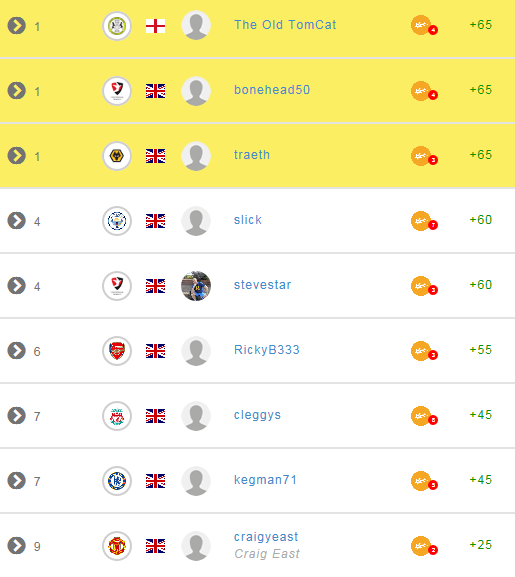515x577 pixels.
Task: Click the orange achievement badge for bonehead50
Action: 424,91
